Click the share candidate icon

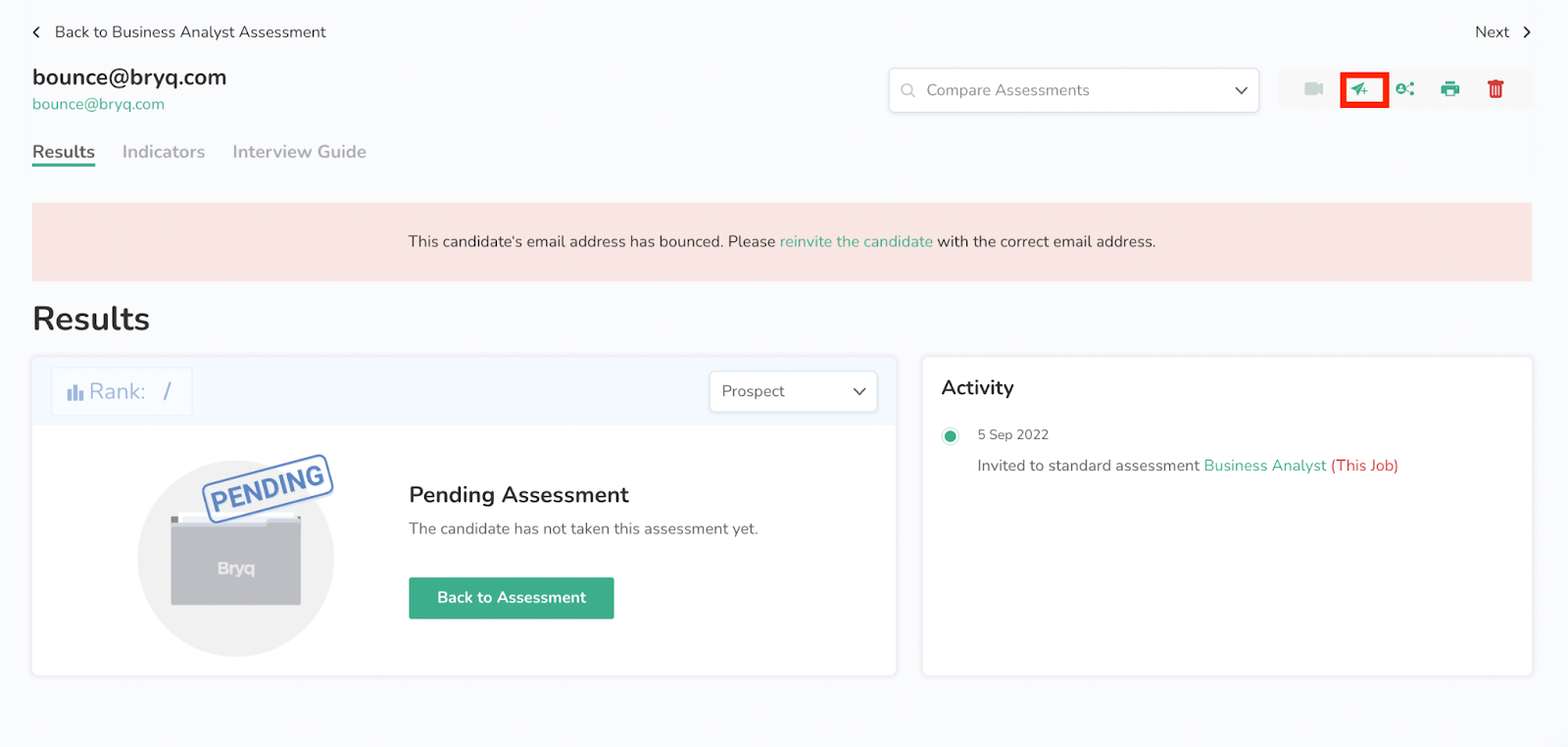coord(1405,89)
